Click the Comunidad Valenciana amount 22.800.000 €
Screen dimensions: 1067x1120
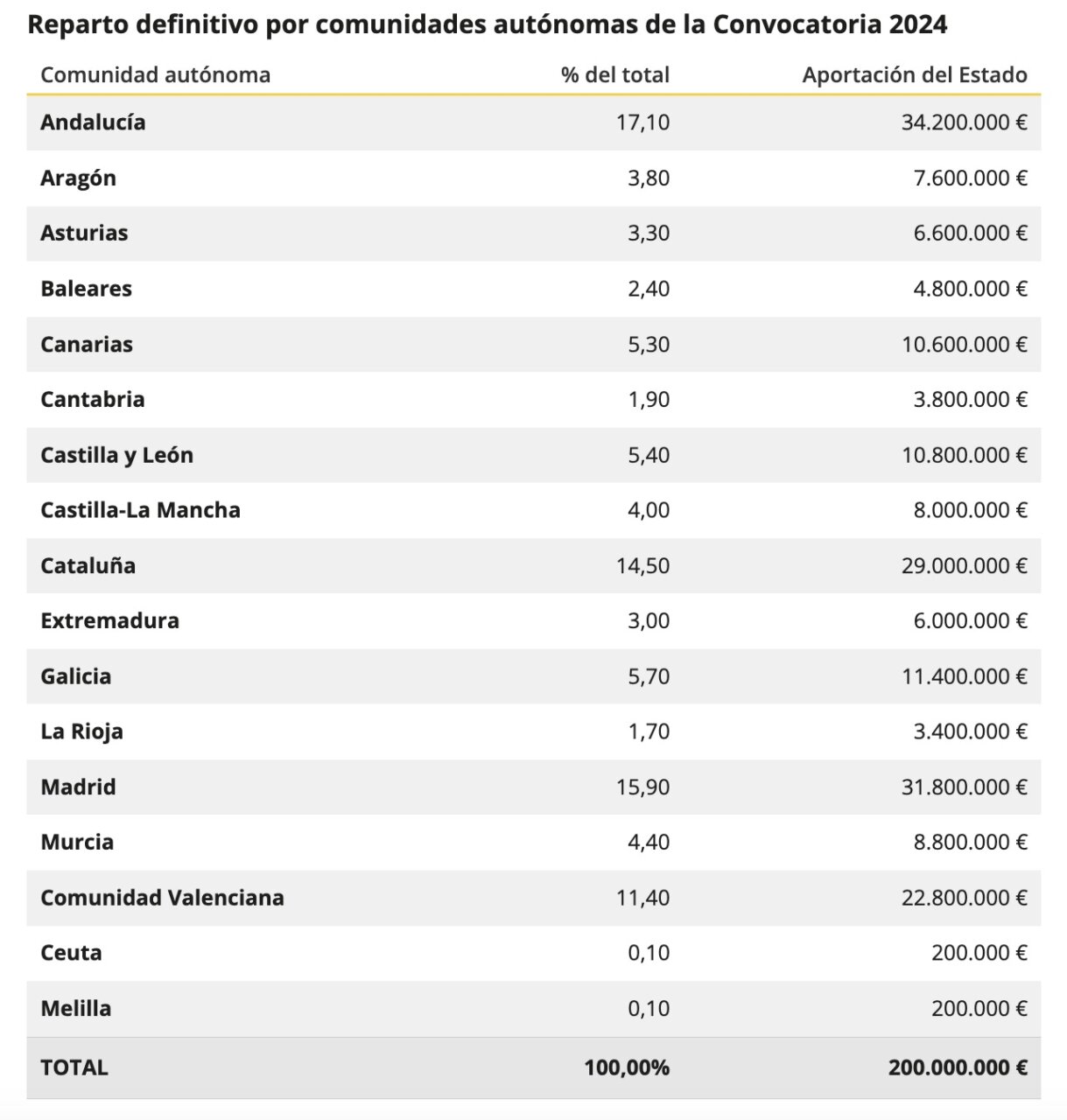(964, 898)
